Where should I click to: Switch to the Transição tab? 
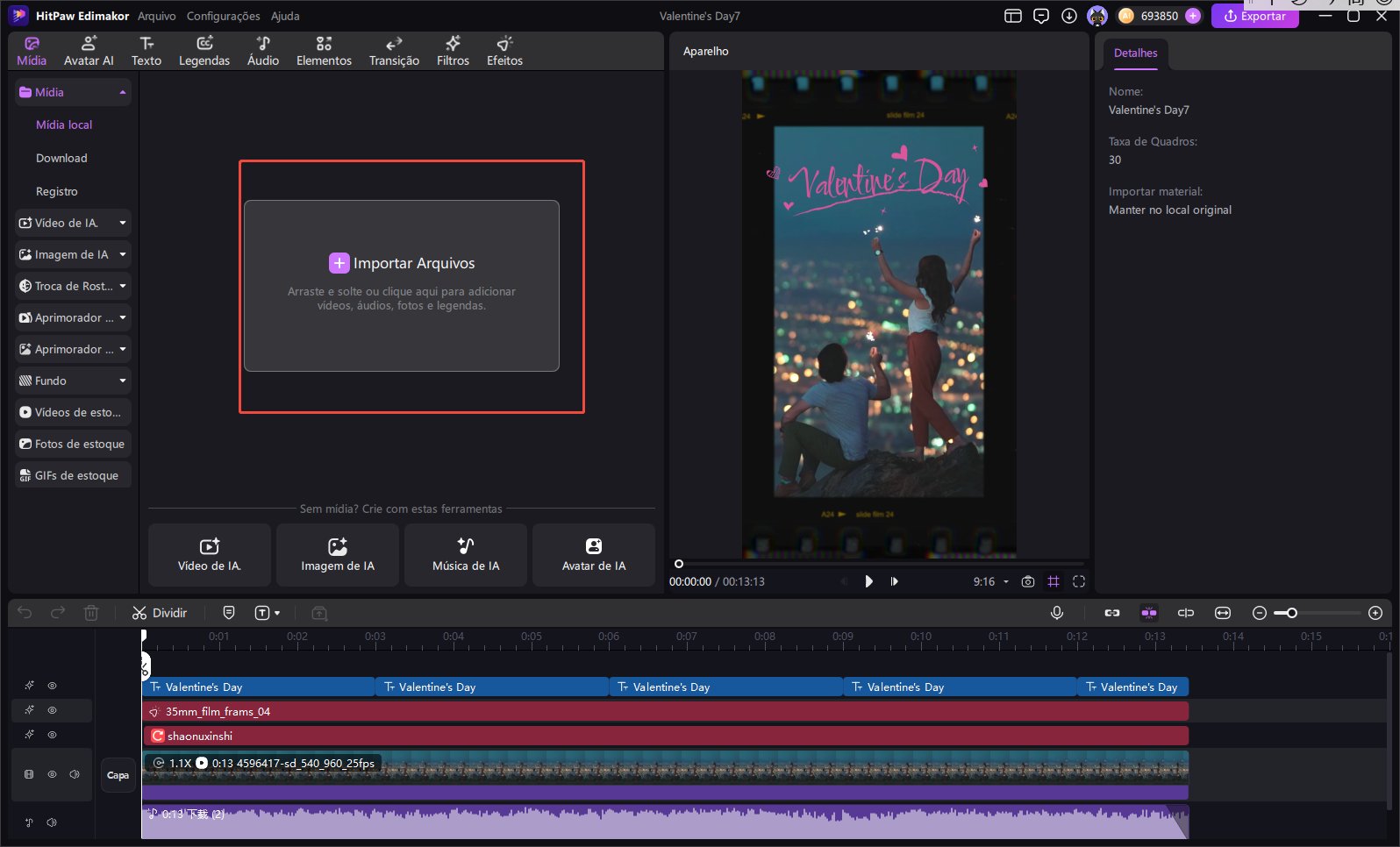[394, 51]
